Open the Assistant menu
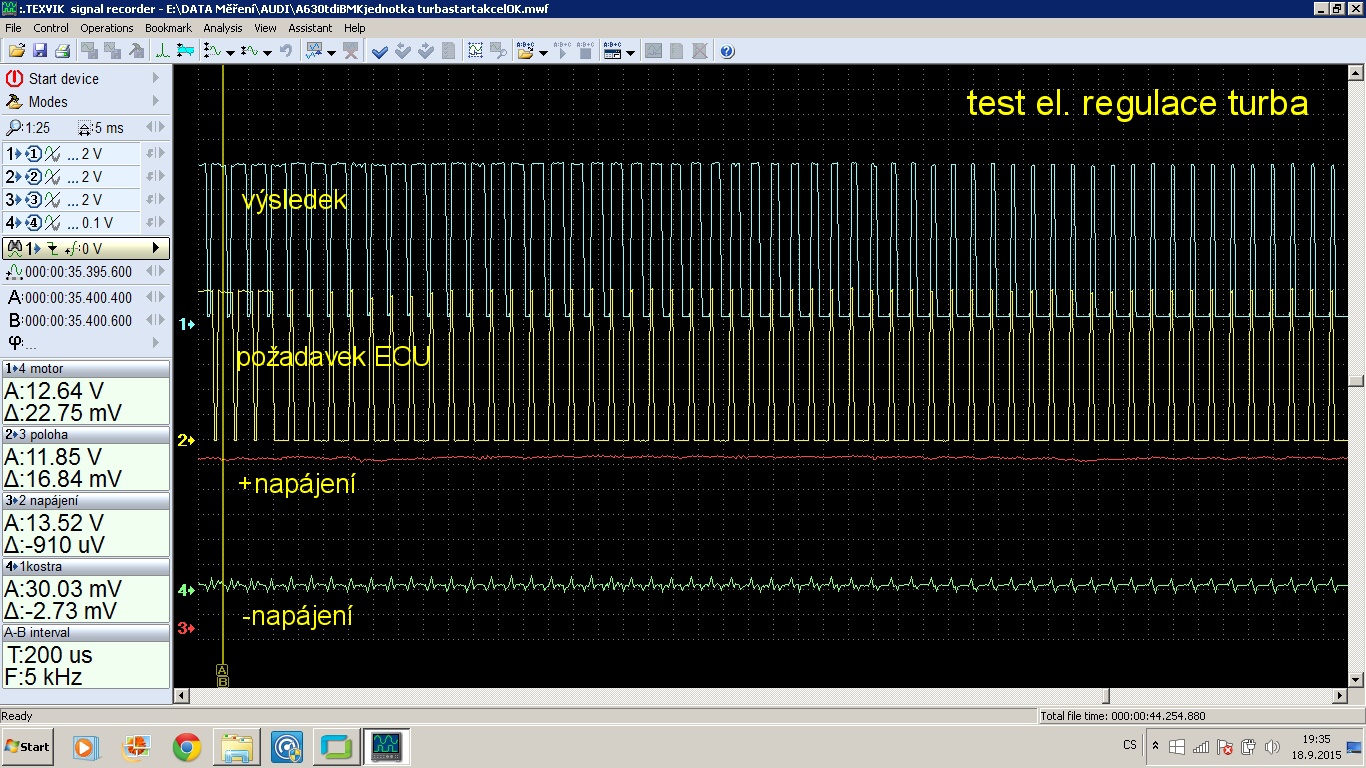The image size is (1366, 768). click(310, 28)
